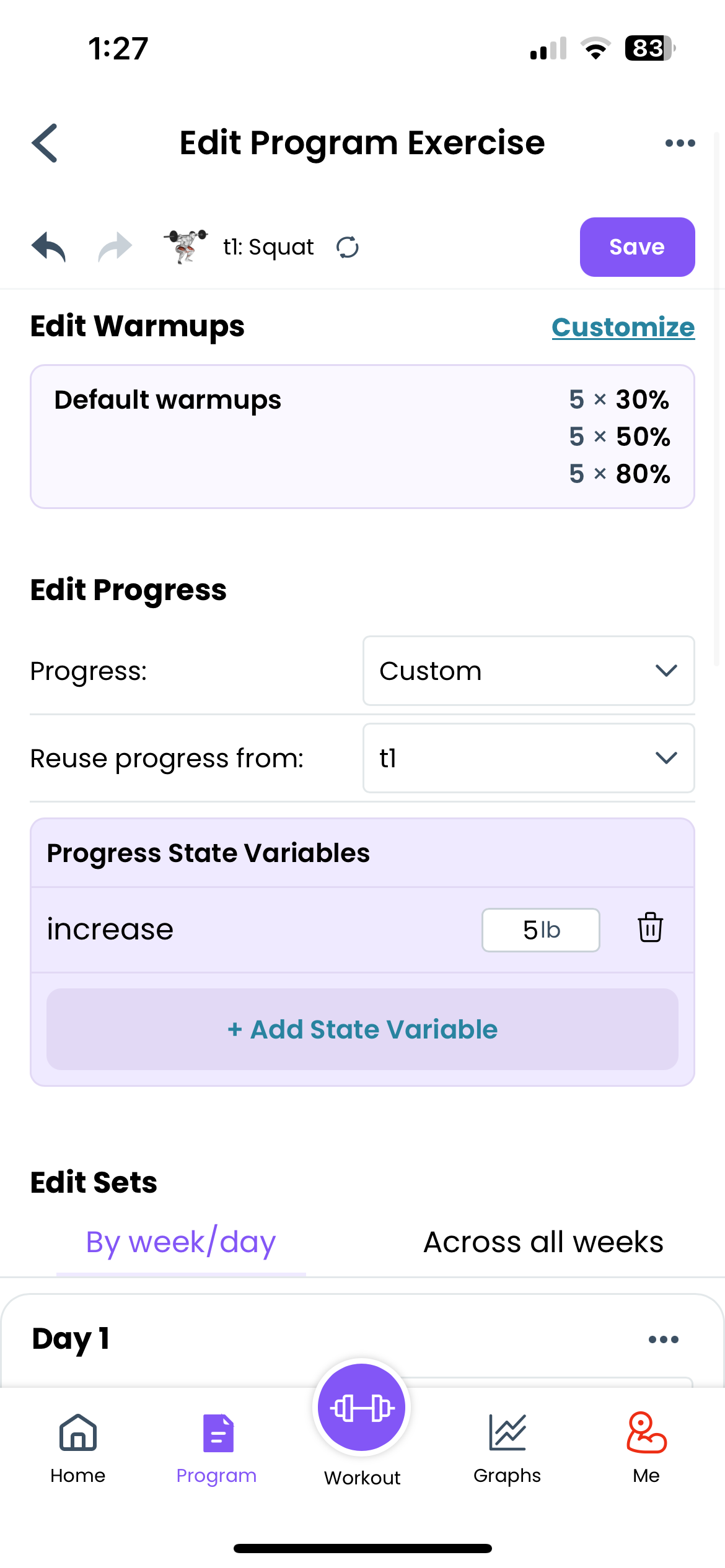The width and height of the screenshot is (725, 1568).
Task: Edit the 5 lb increase value field
Action: point(540,929)
